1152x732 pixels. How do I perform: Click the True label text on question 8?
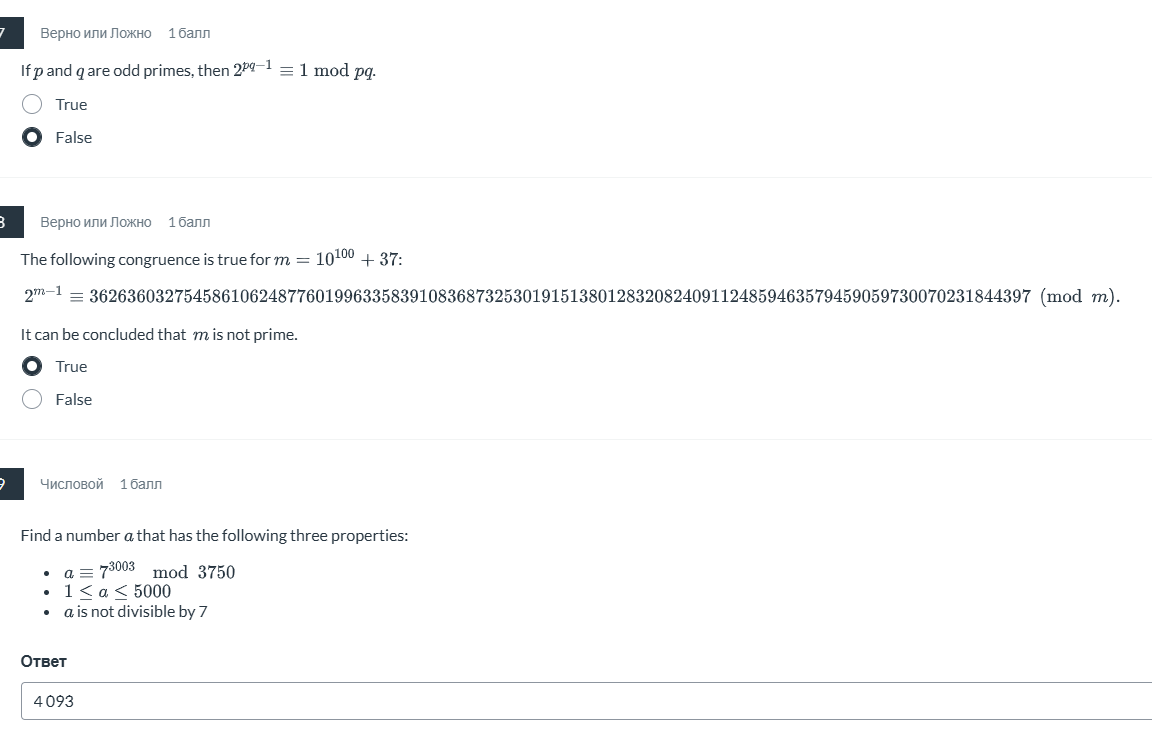click(x=71, y=366)
